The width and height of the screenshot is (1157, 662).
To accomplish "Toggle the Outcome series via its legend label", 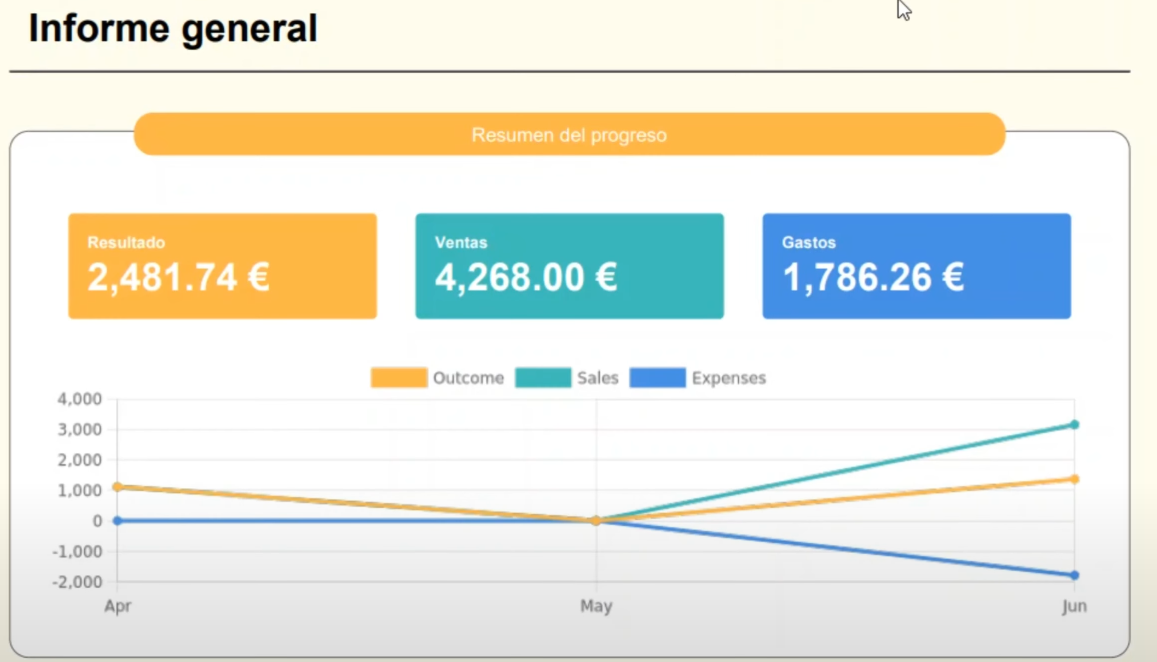I will (x=467, y=378).
